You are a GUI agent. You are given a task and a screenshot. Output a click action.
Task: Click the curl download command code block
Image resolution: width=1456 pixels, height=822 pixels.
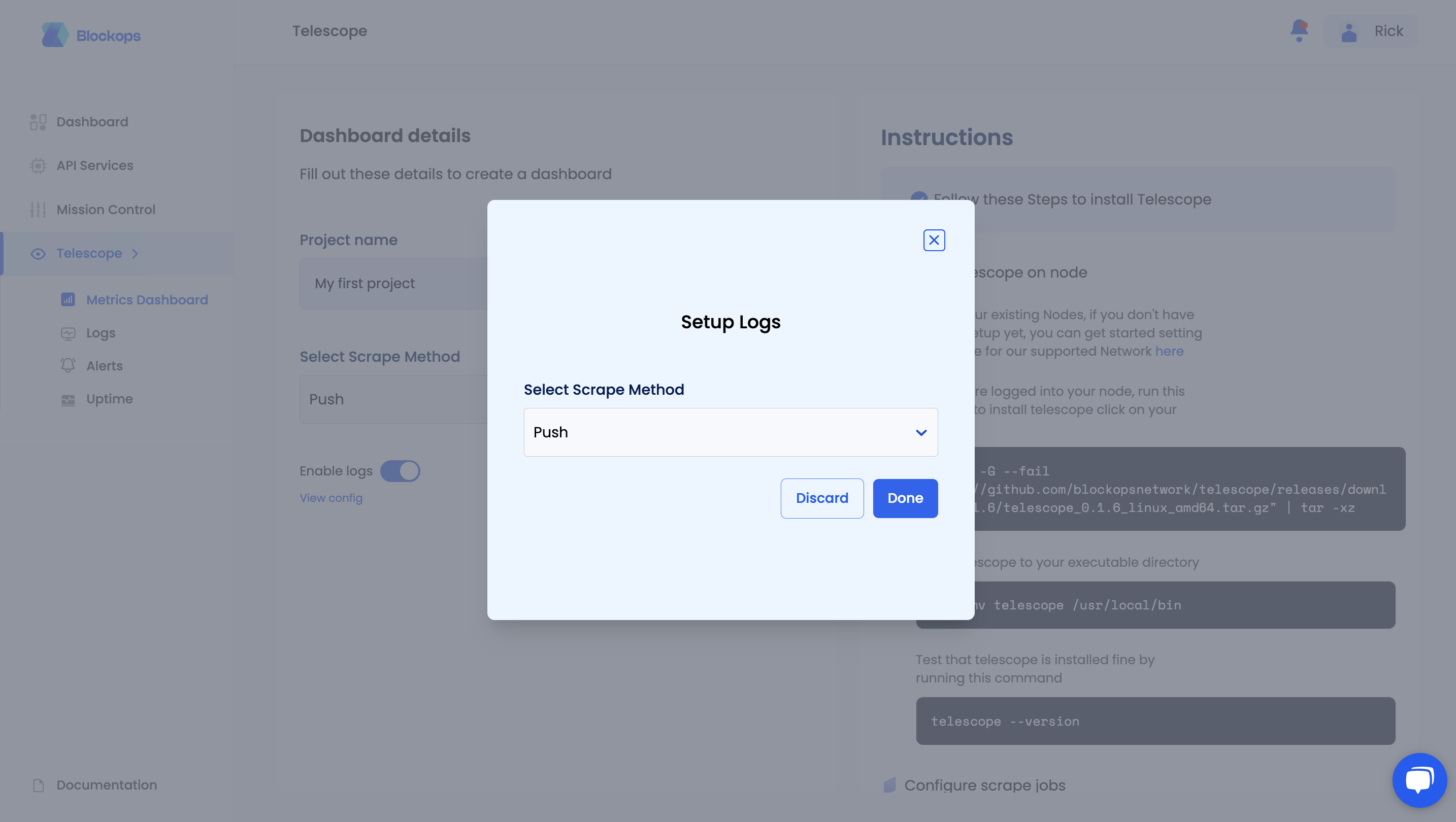tap(1190, 489)
